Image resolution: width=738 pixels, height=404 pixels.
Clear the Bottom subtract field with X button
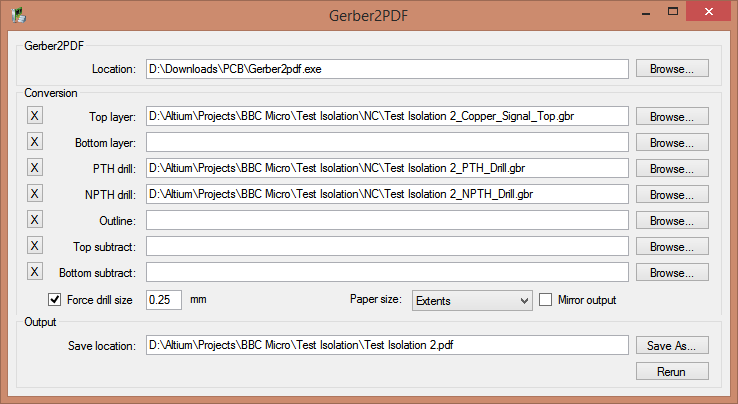coord(34,271)
